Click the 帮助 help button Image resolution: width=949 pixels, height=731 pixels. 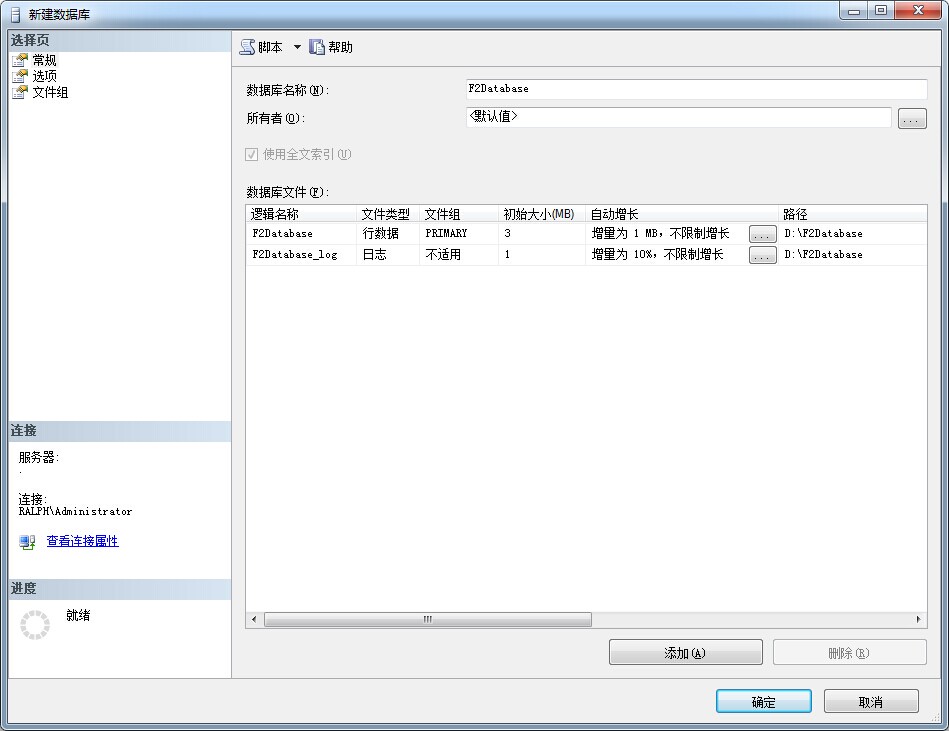tap(331, 47)
